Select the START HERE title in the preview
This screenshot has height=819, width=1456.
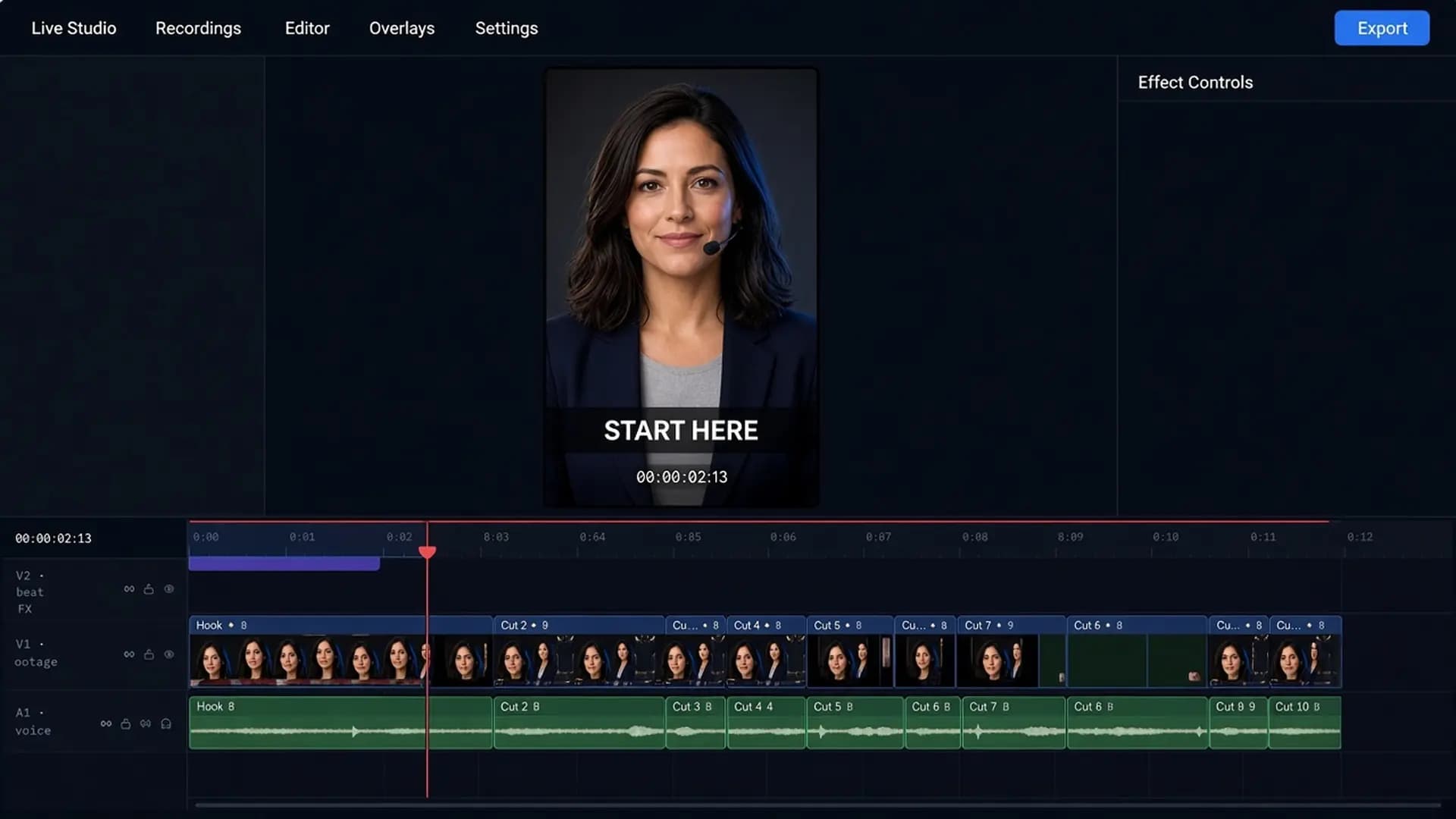pos(681,431)
